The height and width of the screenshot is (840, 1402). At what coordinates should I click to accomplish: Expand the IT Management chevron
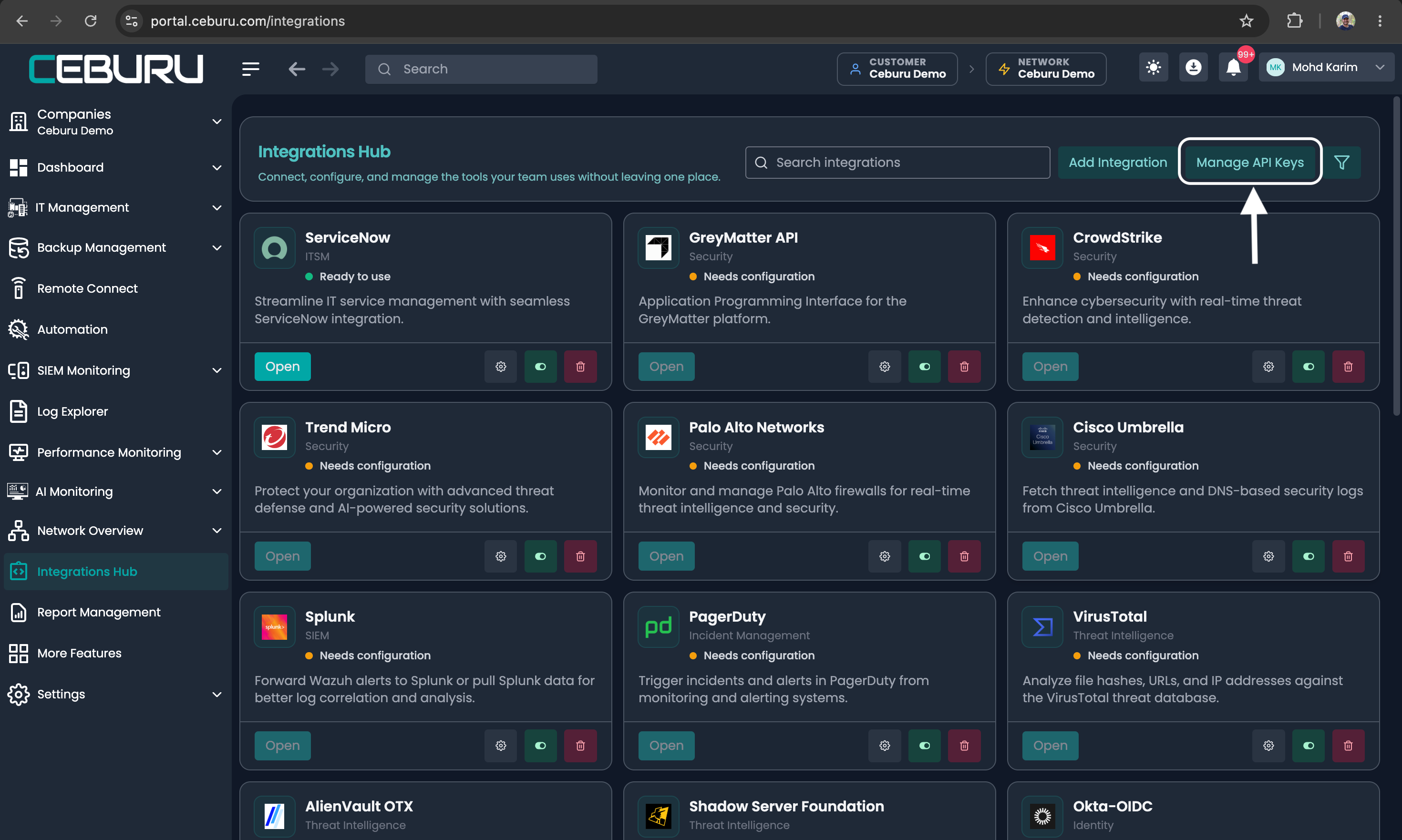pos(216,208)
